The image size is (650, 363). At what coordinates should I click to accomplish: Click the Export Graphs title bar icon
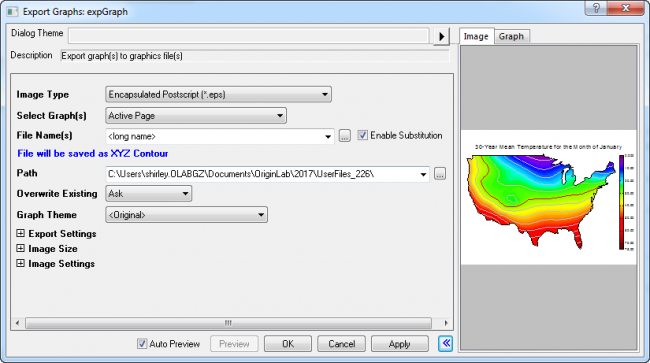click(12, 12)
